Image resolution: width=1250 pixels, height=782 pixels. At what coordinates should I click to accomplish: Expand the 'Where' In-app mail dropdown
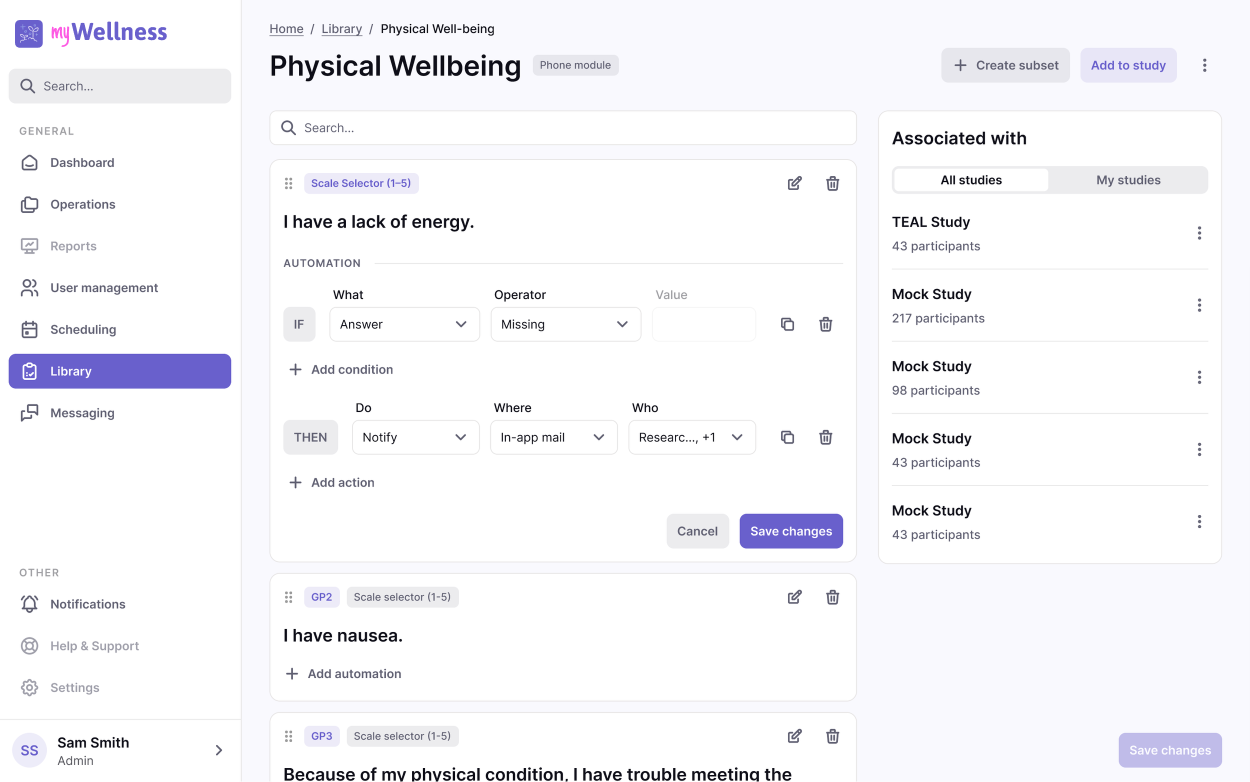[553, 438]
